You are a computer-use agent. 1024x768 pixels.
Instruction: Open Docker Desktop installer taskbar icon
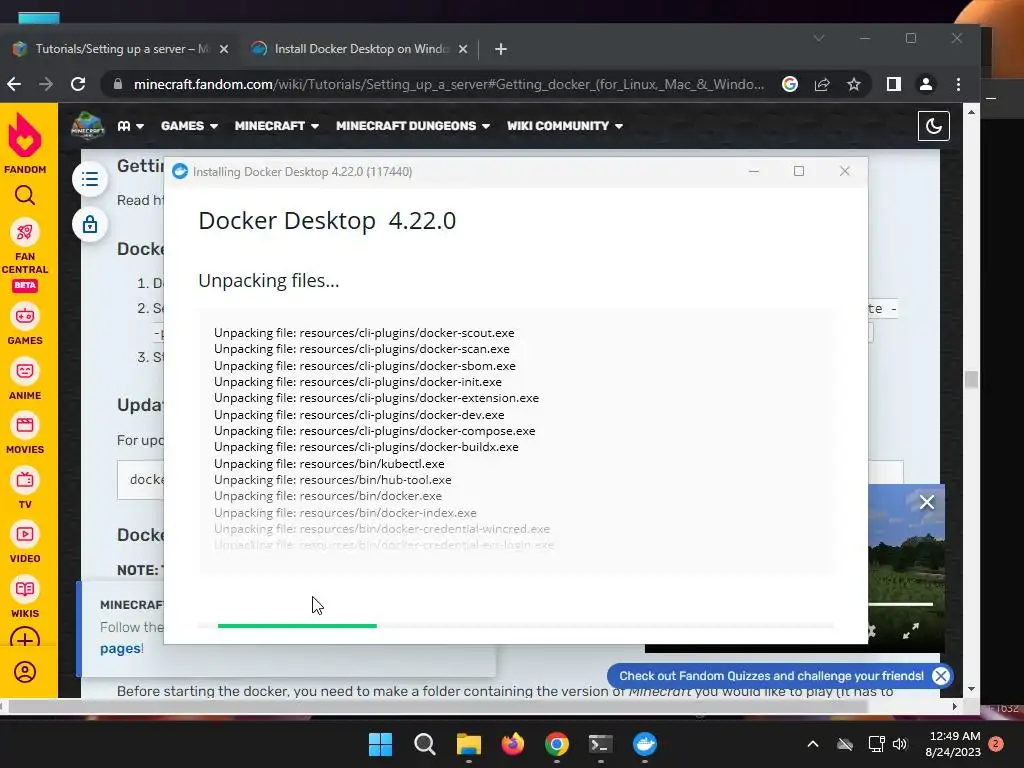tap(645, 744)
